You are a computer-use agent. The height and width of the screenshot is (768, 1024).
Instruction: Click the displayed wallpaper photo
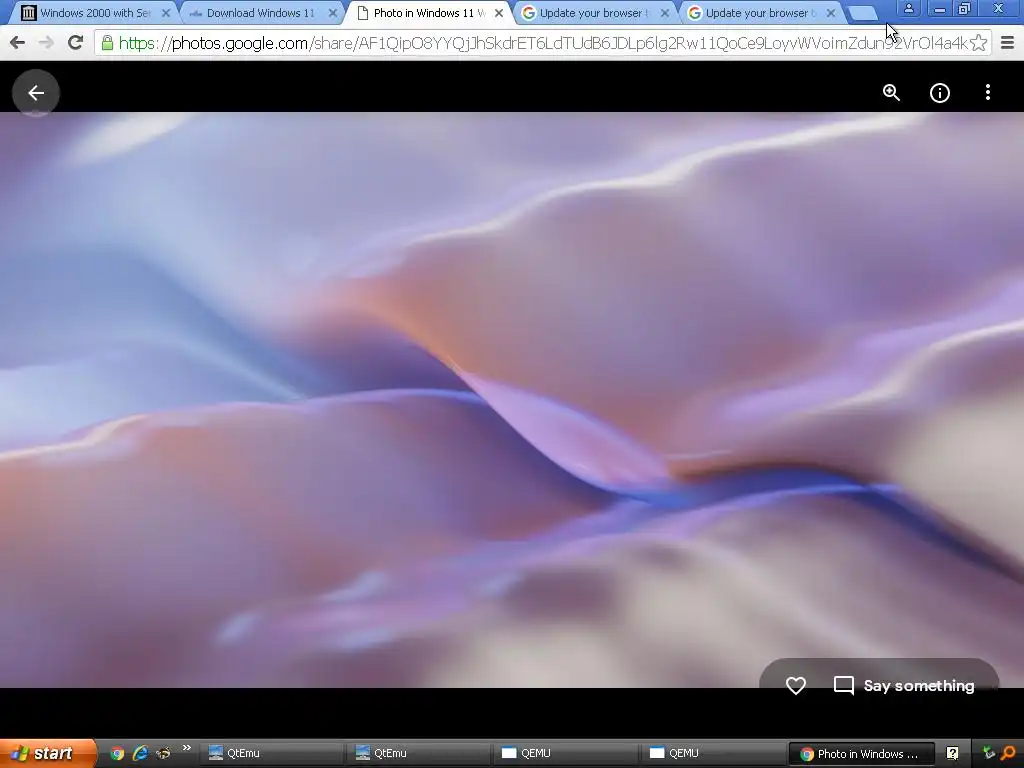point(512,400)
